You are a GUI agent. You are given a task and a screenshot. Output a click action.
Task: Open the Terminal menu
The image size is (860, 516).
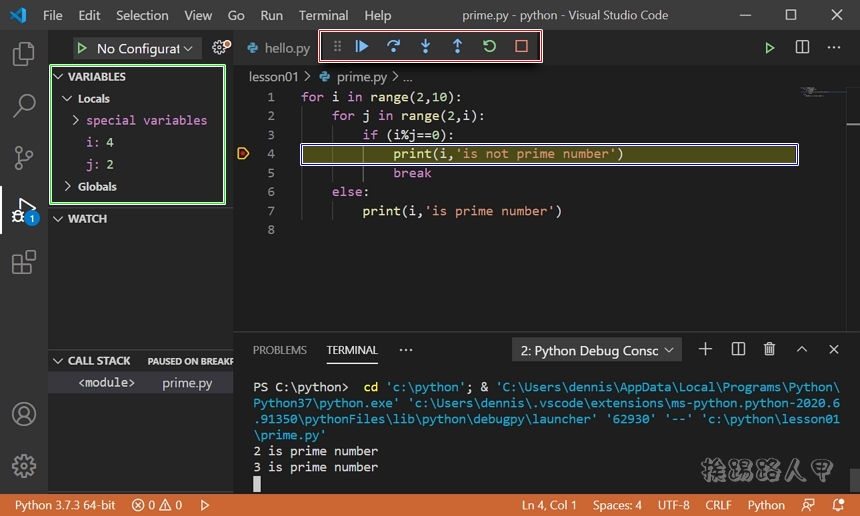(323, 15)
